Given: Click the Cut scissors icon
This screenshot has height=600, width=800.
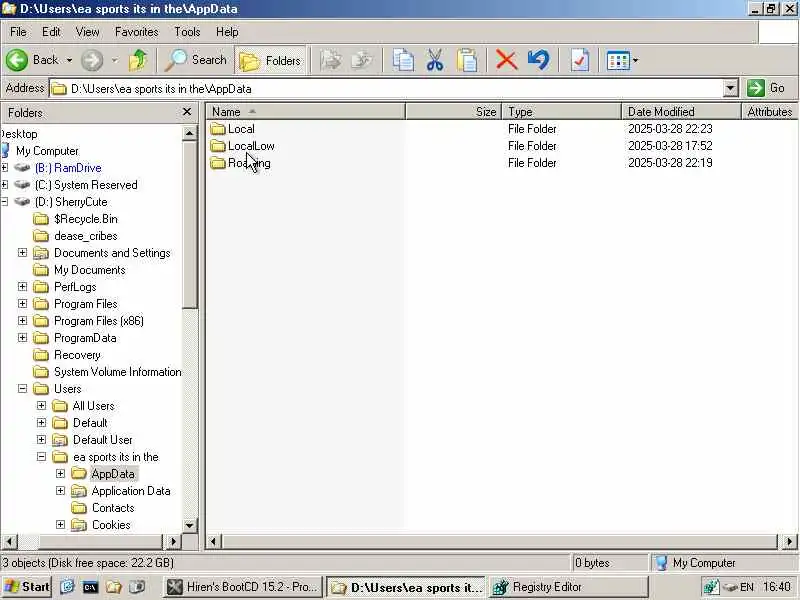Looking at the screenshot, I should click(x=435, y=60).
